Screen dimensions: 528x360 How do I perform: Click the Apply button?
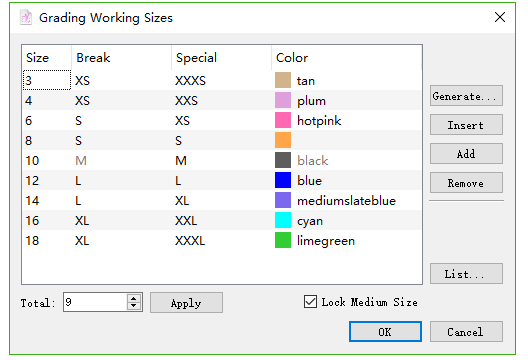[186, 303]
